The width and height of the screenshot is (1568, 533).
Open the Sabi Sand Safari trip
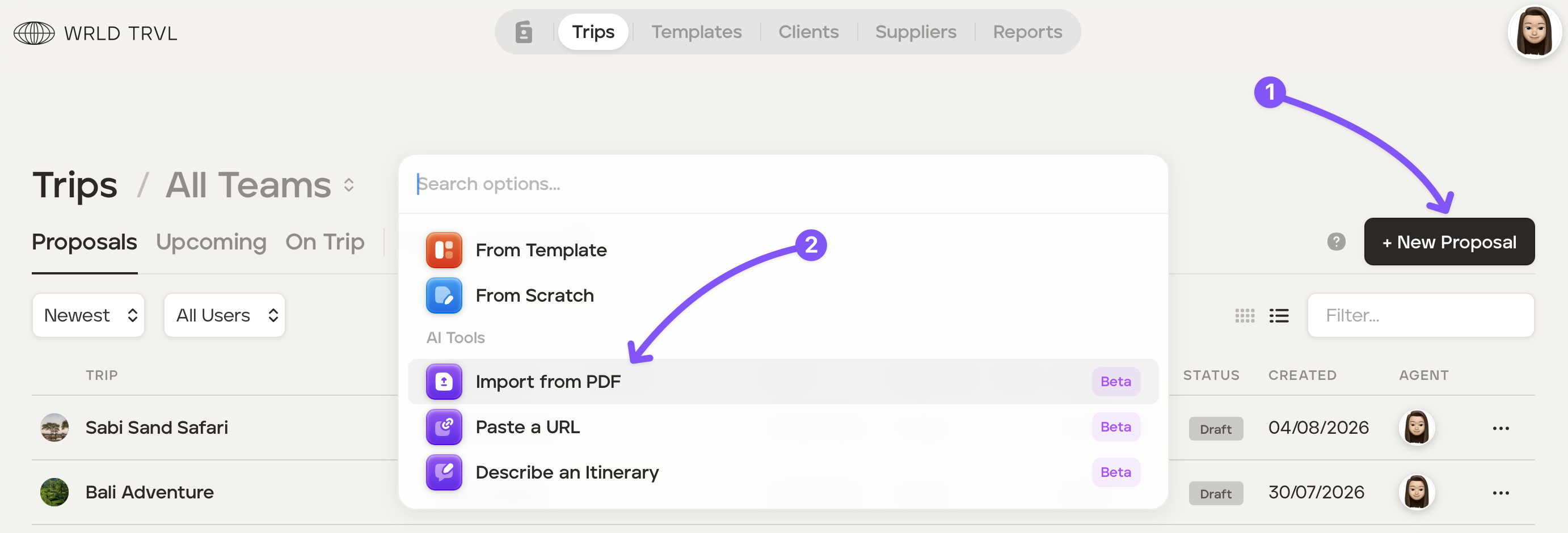pyautogui.click(x=157, y=428)
